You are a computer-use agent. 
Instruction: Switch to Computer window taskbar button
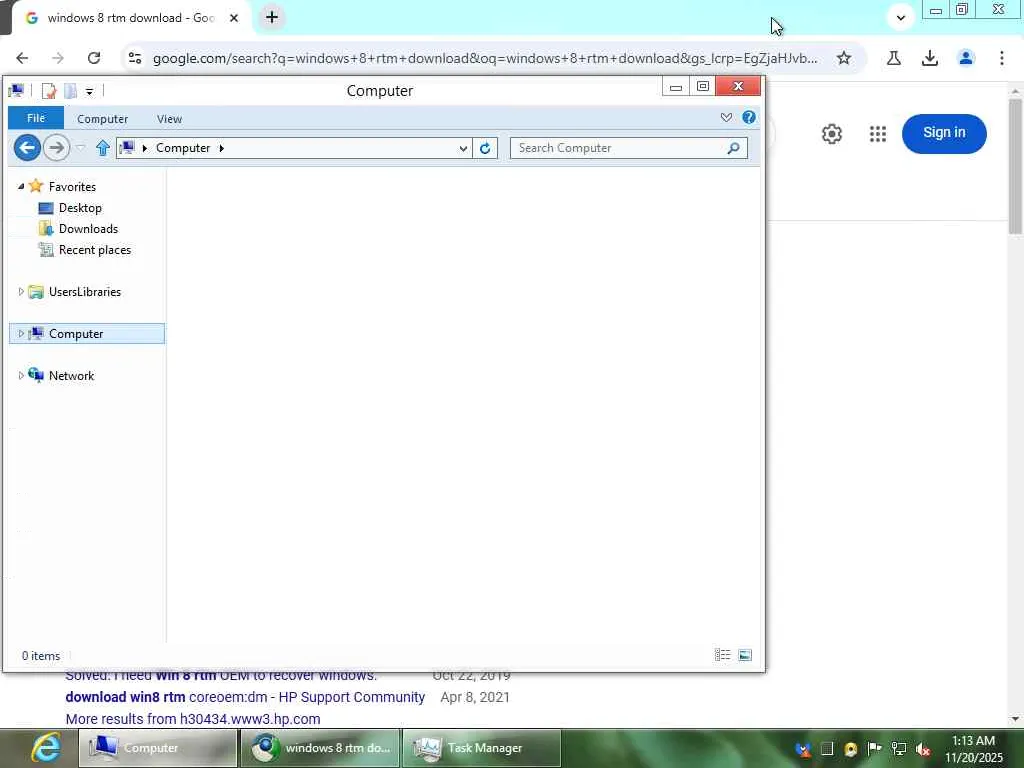(158, 748)
